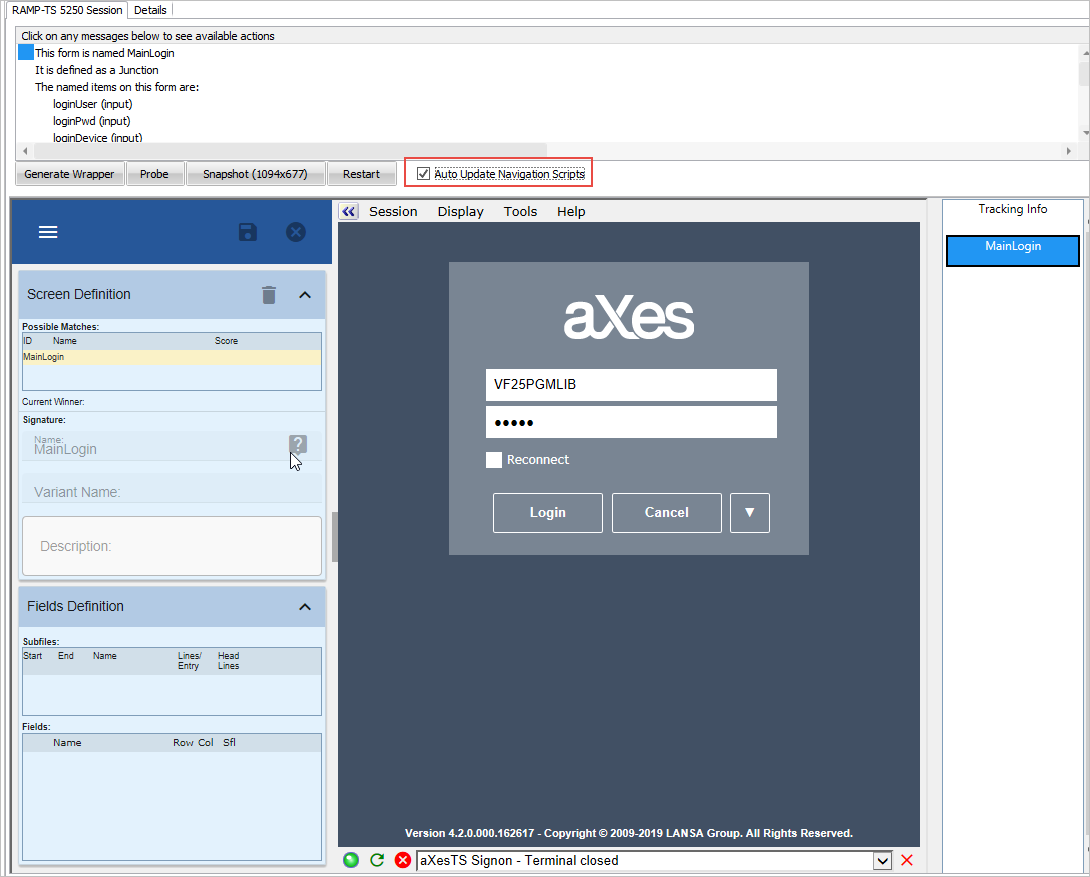This screenshot has width=1090, height=877.
Task: Click the Generate Wrapper button
Action: [x=70, y=174]
